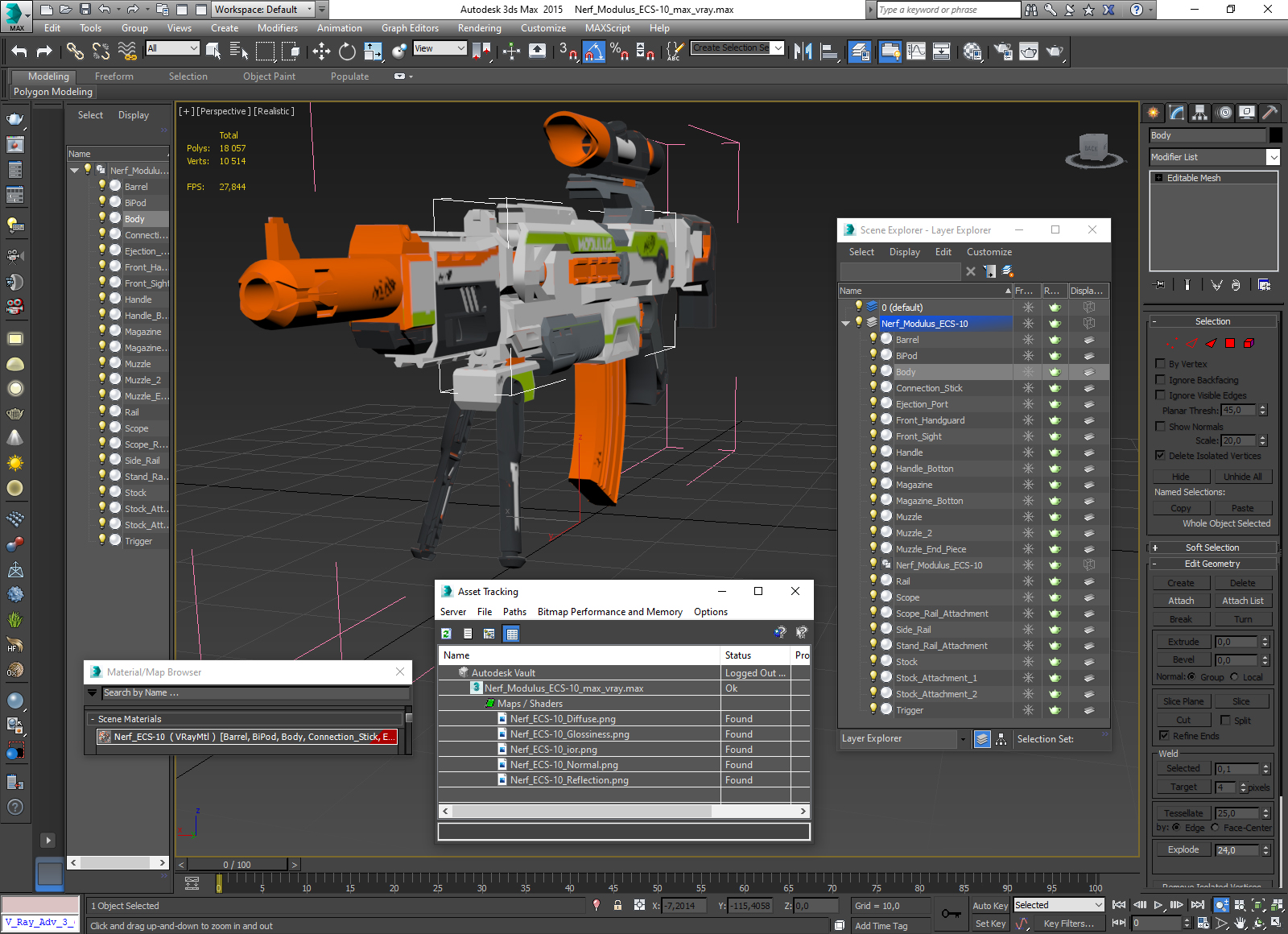Select Polygon sub-object level icon
This screenshot has height=934, width=1288.
1230,343
